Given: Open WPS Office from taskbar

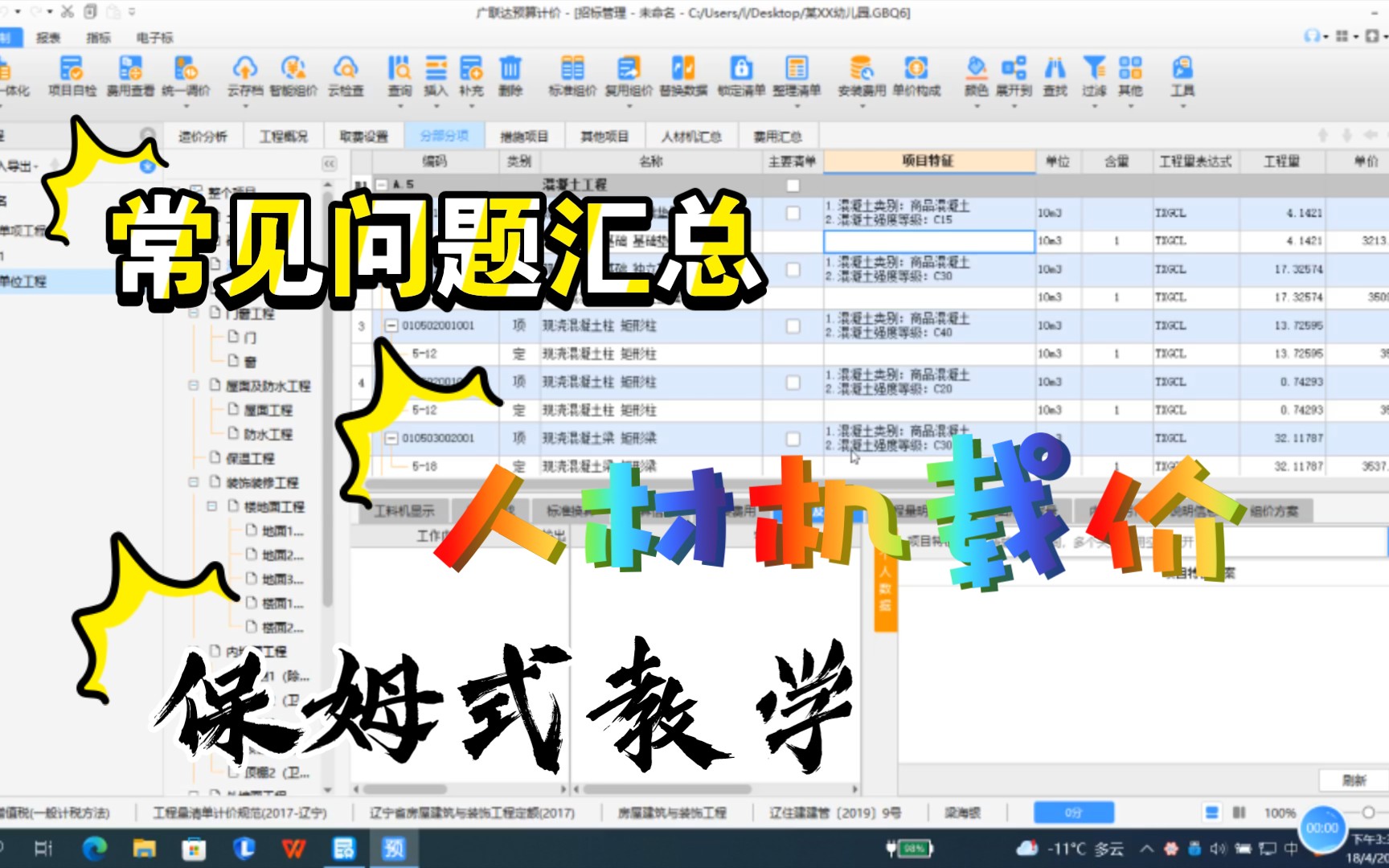Looking at the screenshot, I should tap(293, 849).
